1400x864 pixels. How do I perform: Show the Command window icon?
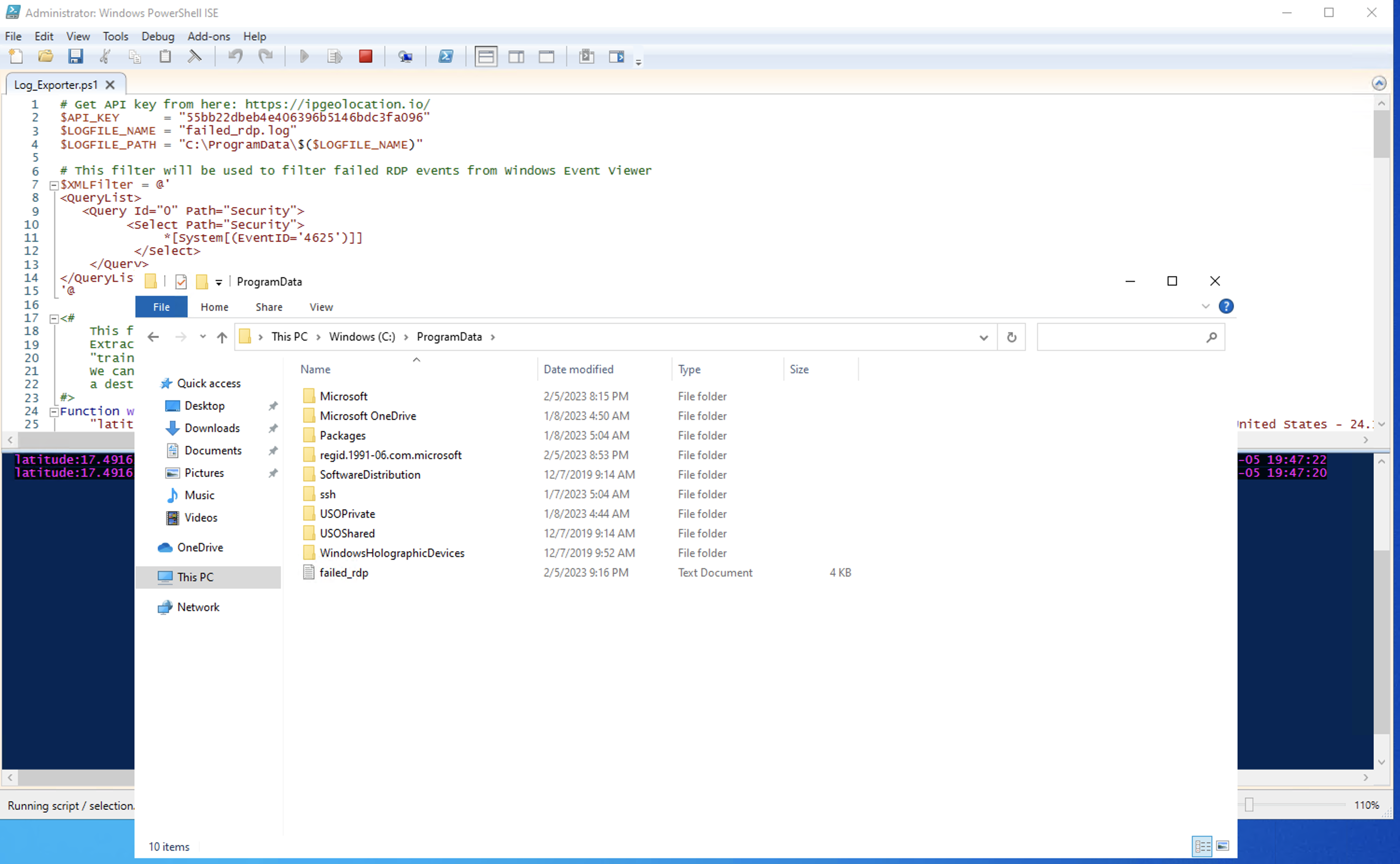pyautogui.click(x=587, y=56)
